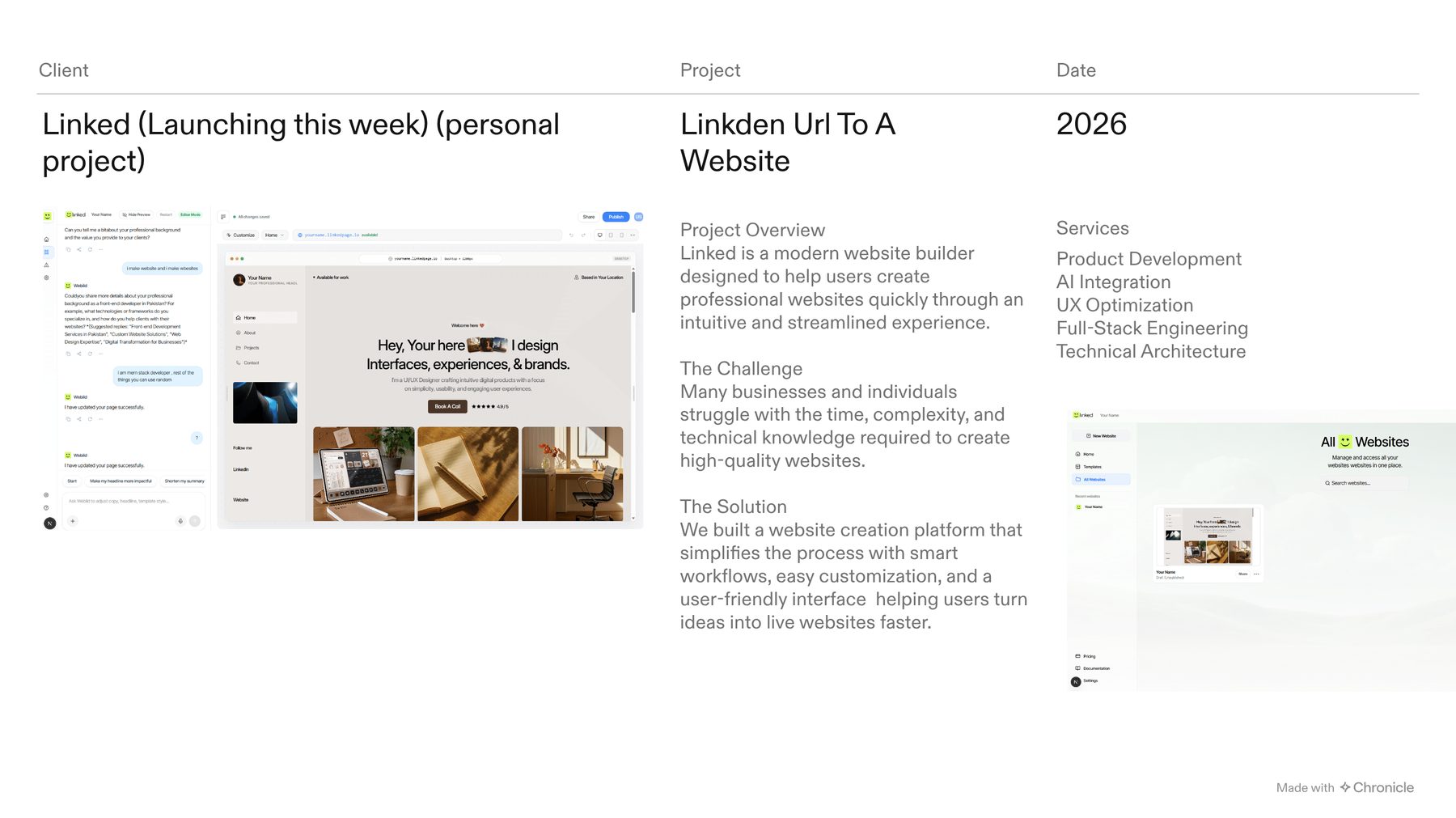Click New Website in the dashboard sidebar
Screen dimensions: 1456x818
tap(1101, 436)
